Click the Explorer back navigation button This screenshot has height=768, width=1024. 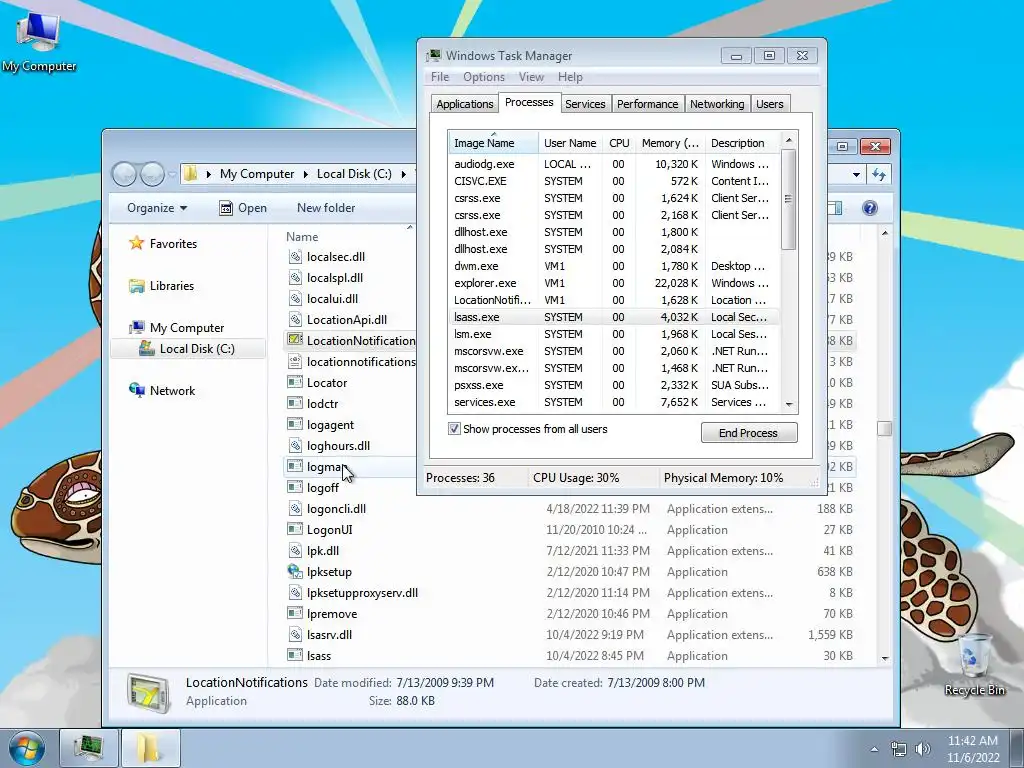pyautogui.click(x=124, y=174)
